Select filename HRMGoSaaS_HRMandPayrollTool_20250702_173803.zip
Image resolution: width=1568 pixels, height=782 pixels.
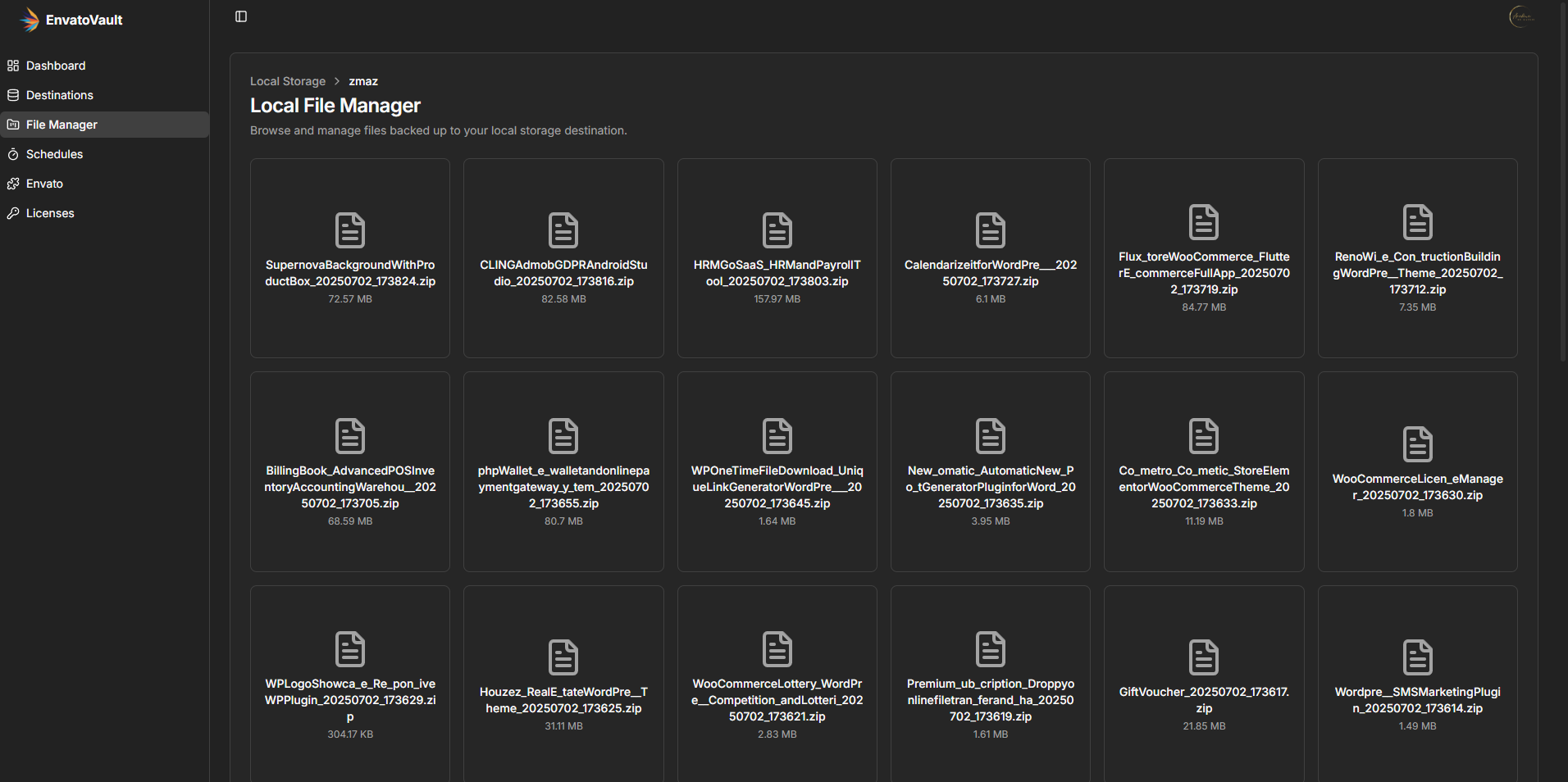click(x=777, y=273)
